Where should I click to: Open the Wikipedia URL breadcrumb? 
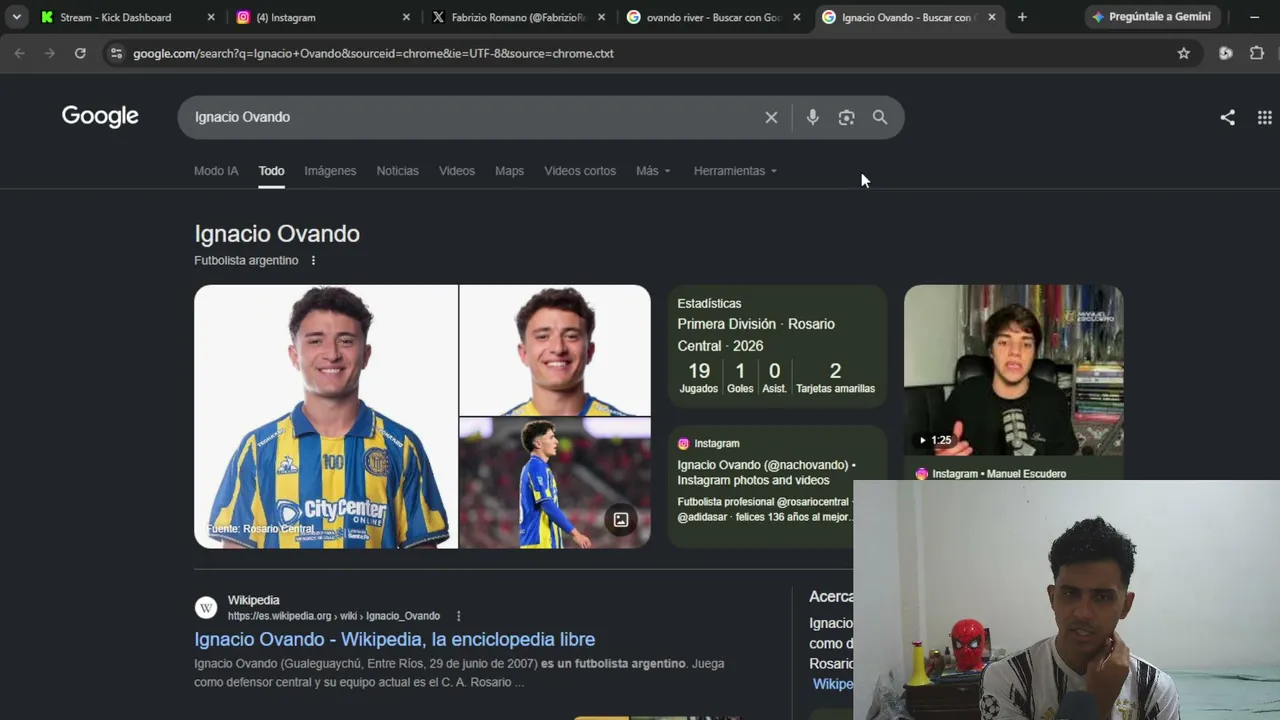coord(334,616)
